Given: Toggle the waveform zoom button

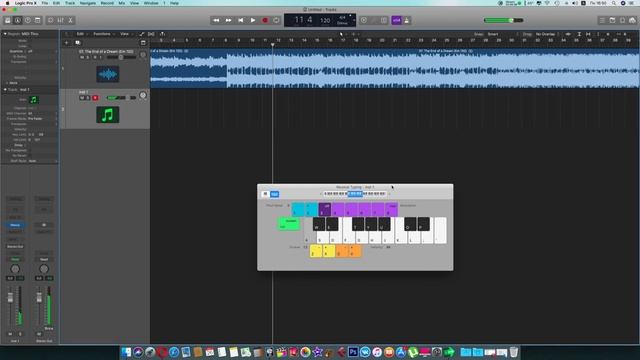Looking at the screenshot, I should pyautogui.click(x=568, y=34).
